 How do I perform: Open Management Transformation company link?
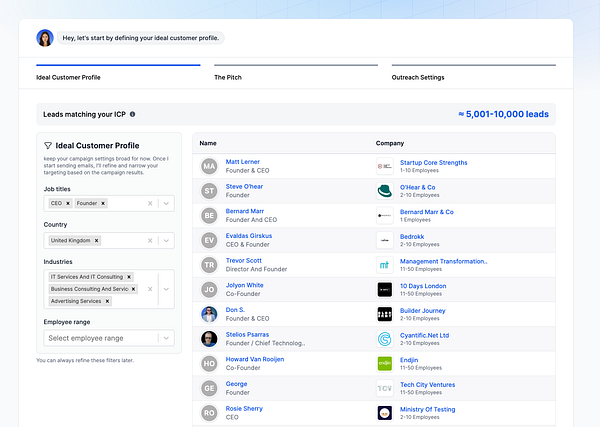point(443,261)
